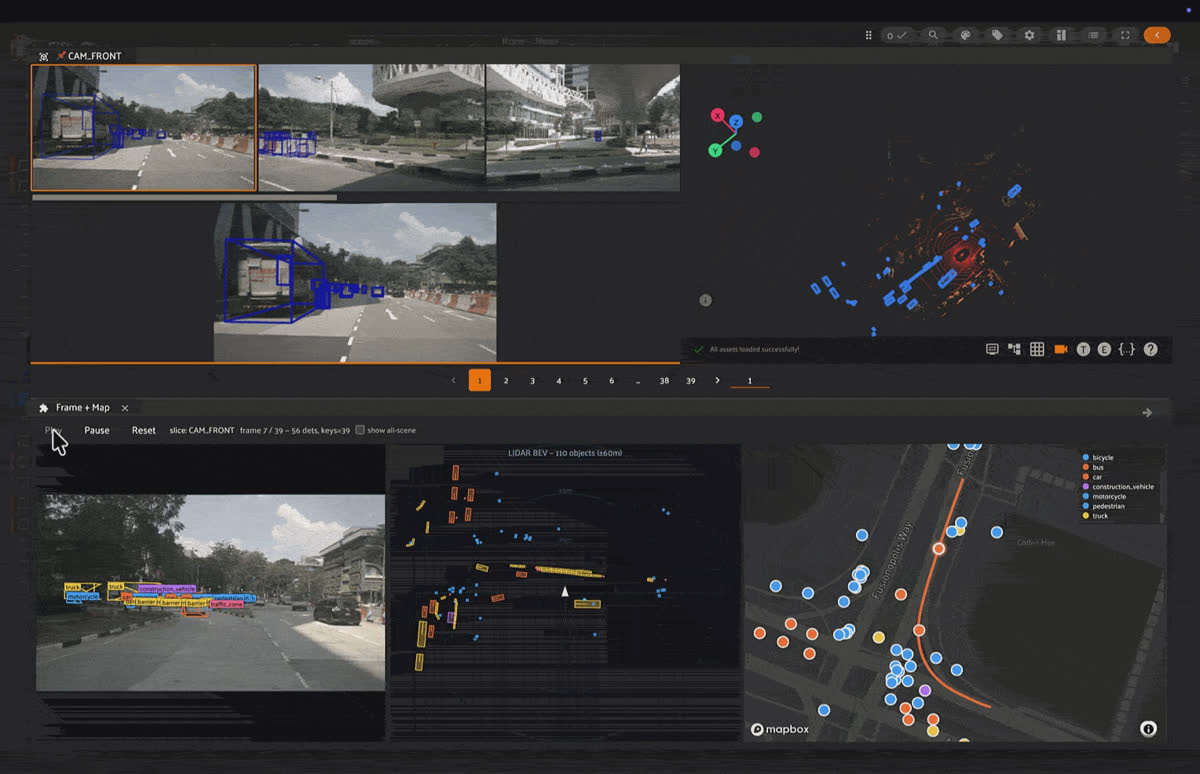The image size is (1200, 774).
Task: Click the red X axis gizmo
Action: 717,115
